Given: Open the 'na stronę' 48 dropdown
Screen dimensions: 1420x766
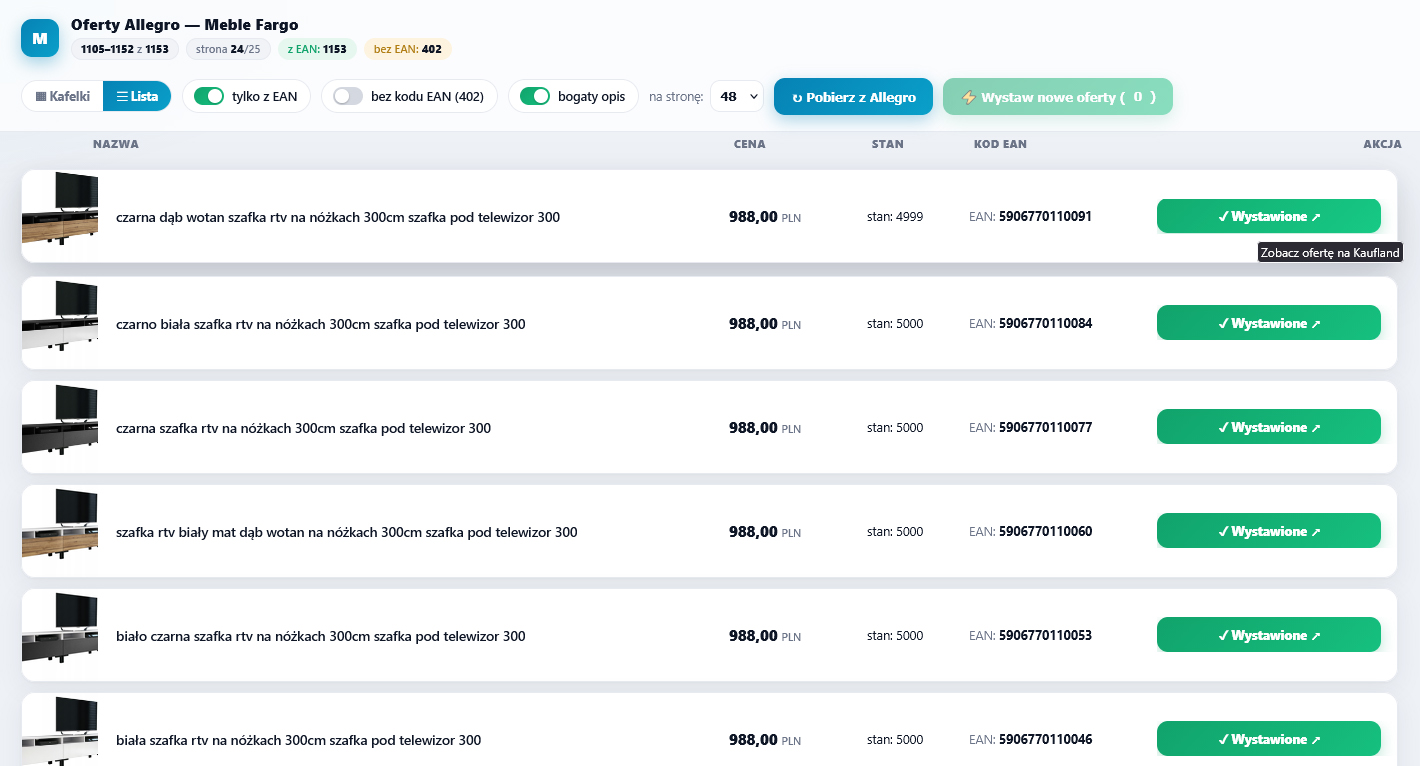Looking at the screenshot, I should (736, 97).
